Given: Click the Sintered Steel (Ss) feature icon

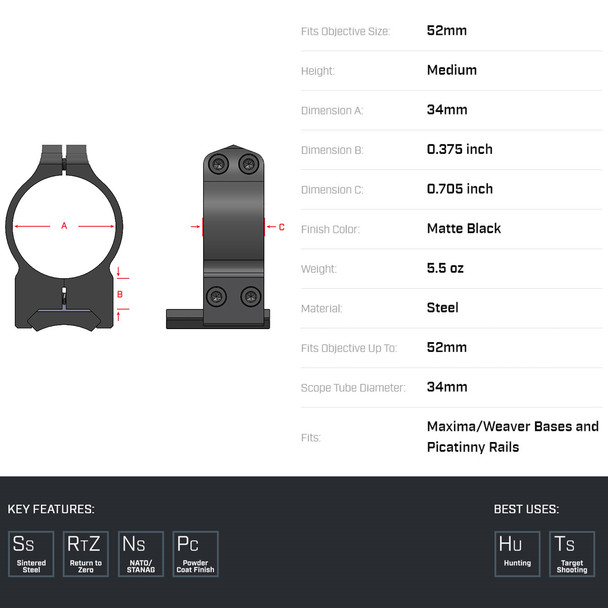Looking at the screenshot, I should pos(32,553).
